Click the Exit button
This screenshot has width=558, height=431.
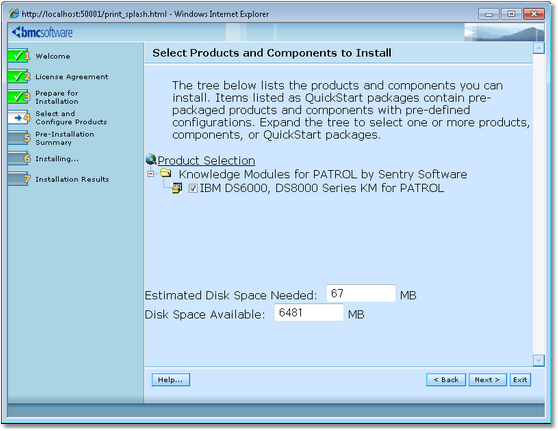click(x=520, y=380)
